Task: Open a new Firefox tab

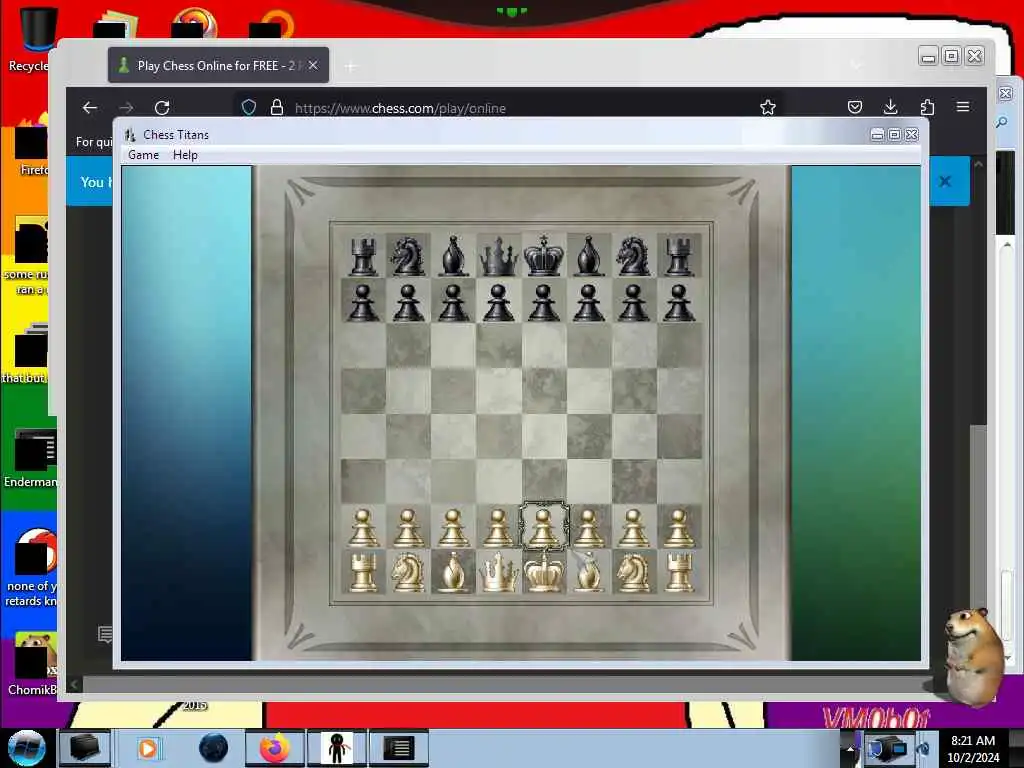Action: (x=351, y=66)
